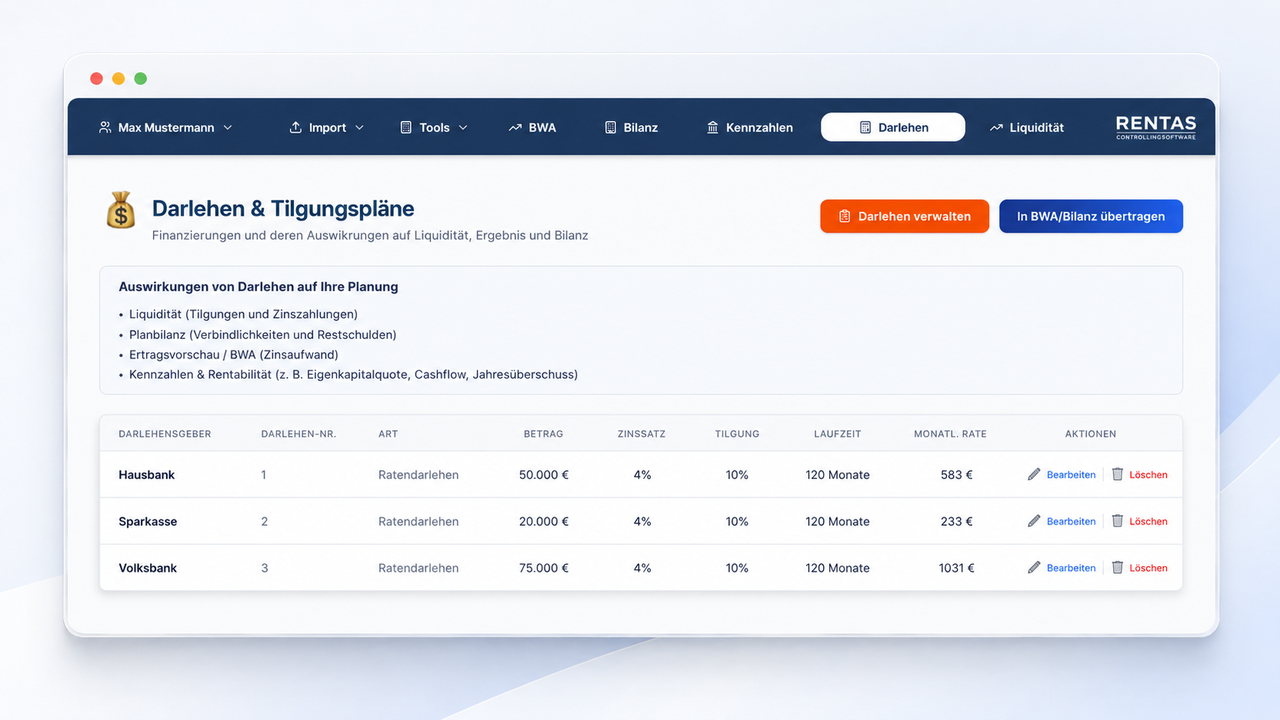
Task: Click In BWA/Bilanz übertragen button
Action: point(1091,216)
